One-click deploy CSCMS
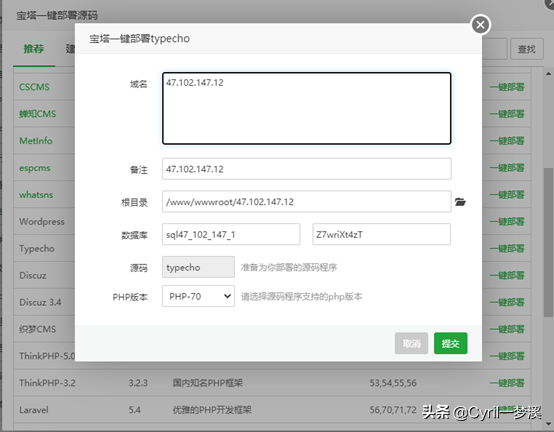 click(x=507, y=87)
